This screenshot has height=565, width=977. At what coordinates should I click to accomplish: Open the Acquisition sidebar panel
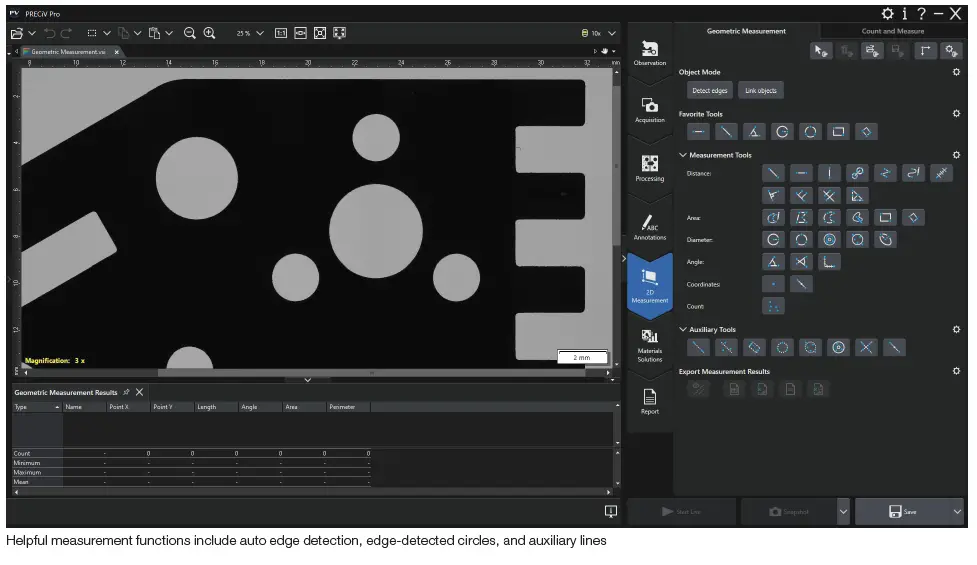pyautogui.click(x=649, y=109)
